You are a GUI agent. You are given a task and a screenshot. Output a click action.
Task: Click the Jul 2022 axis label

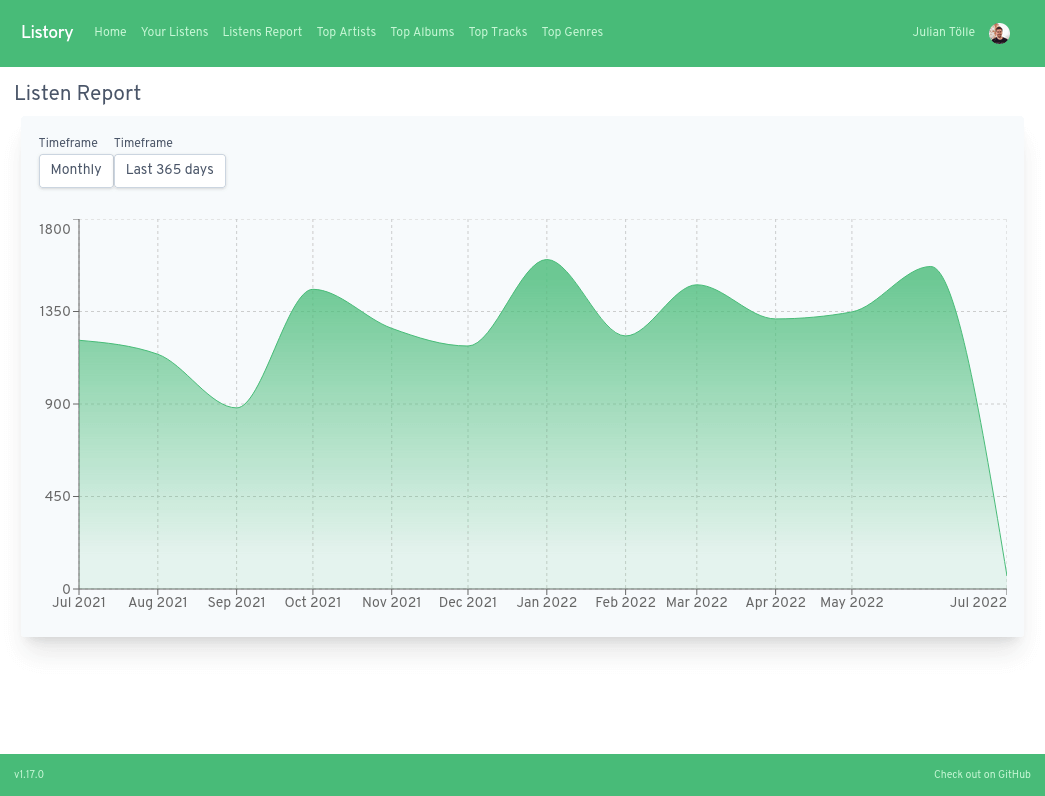(x=977, y=602)
